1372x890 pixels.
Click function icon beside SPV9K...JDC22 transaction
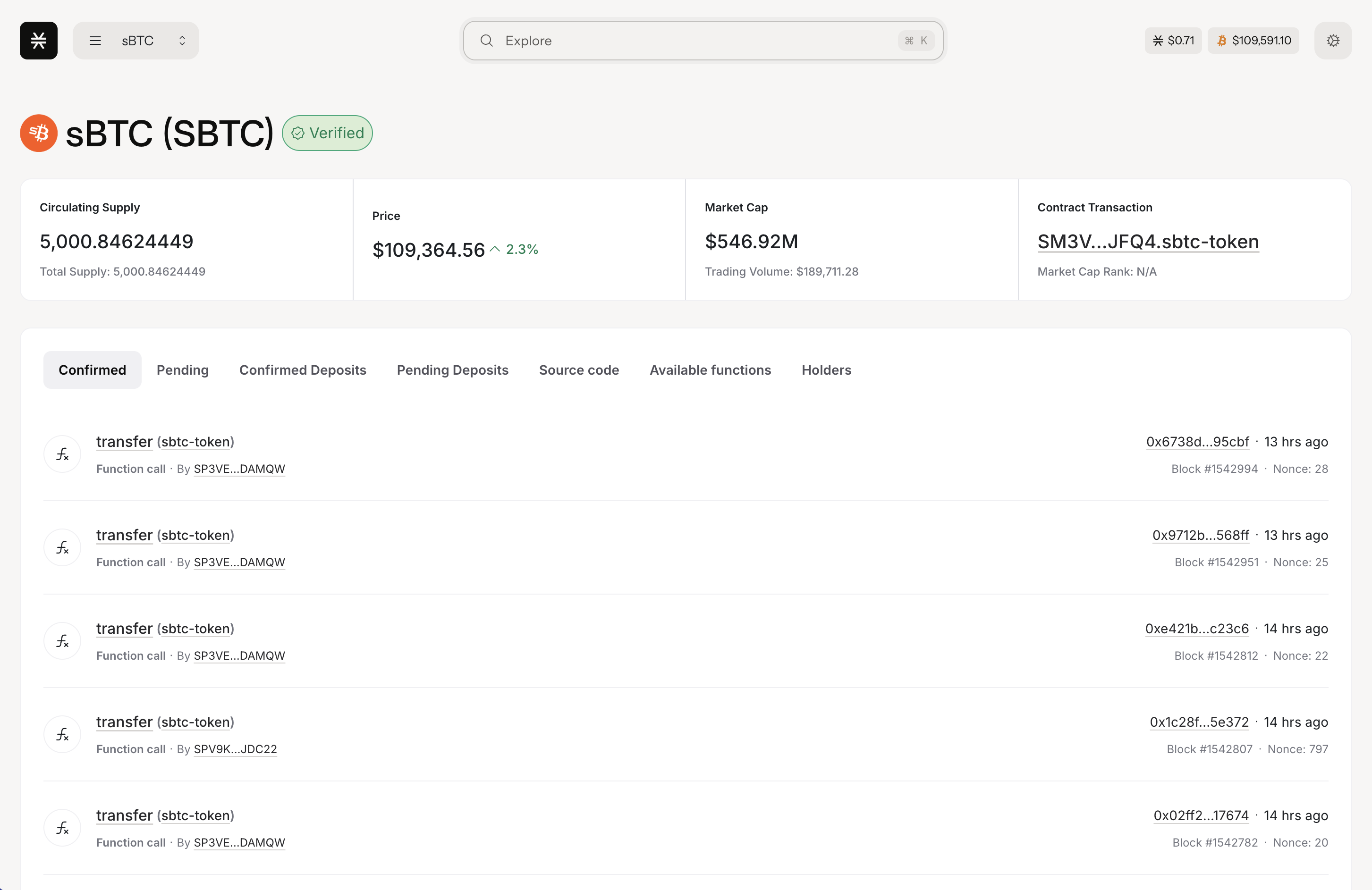(62, 734)
